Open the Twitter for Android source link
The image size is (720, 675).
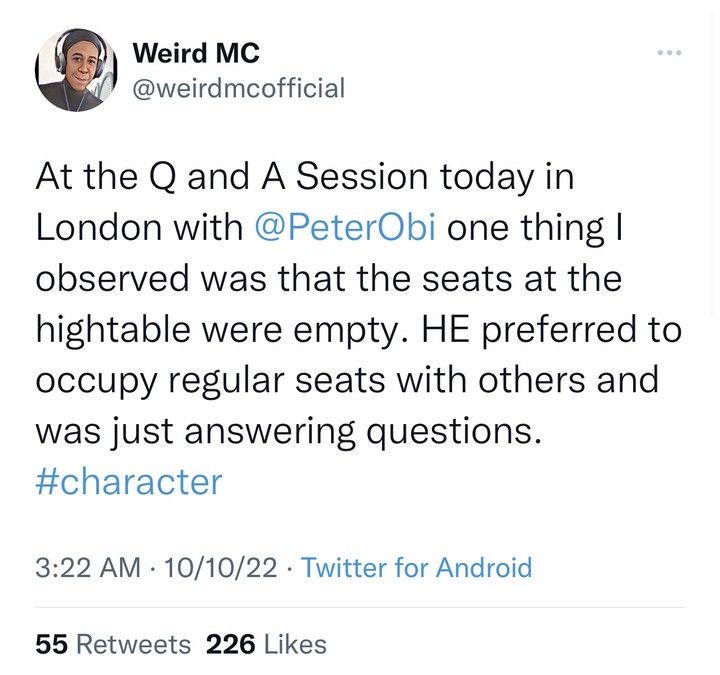[416, 568]
